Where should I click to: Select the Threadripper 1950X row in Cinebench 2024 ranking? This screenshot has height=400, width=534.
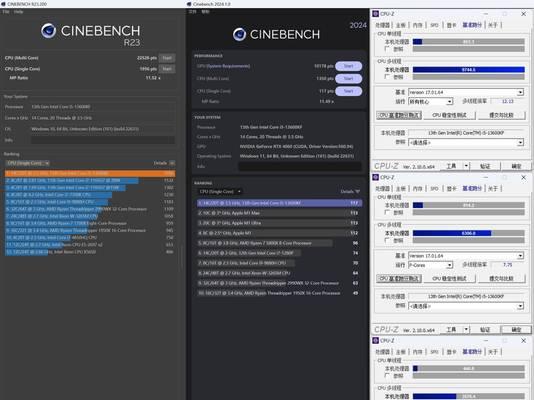pos(279,293)
